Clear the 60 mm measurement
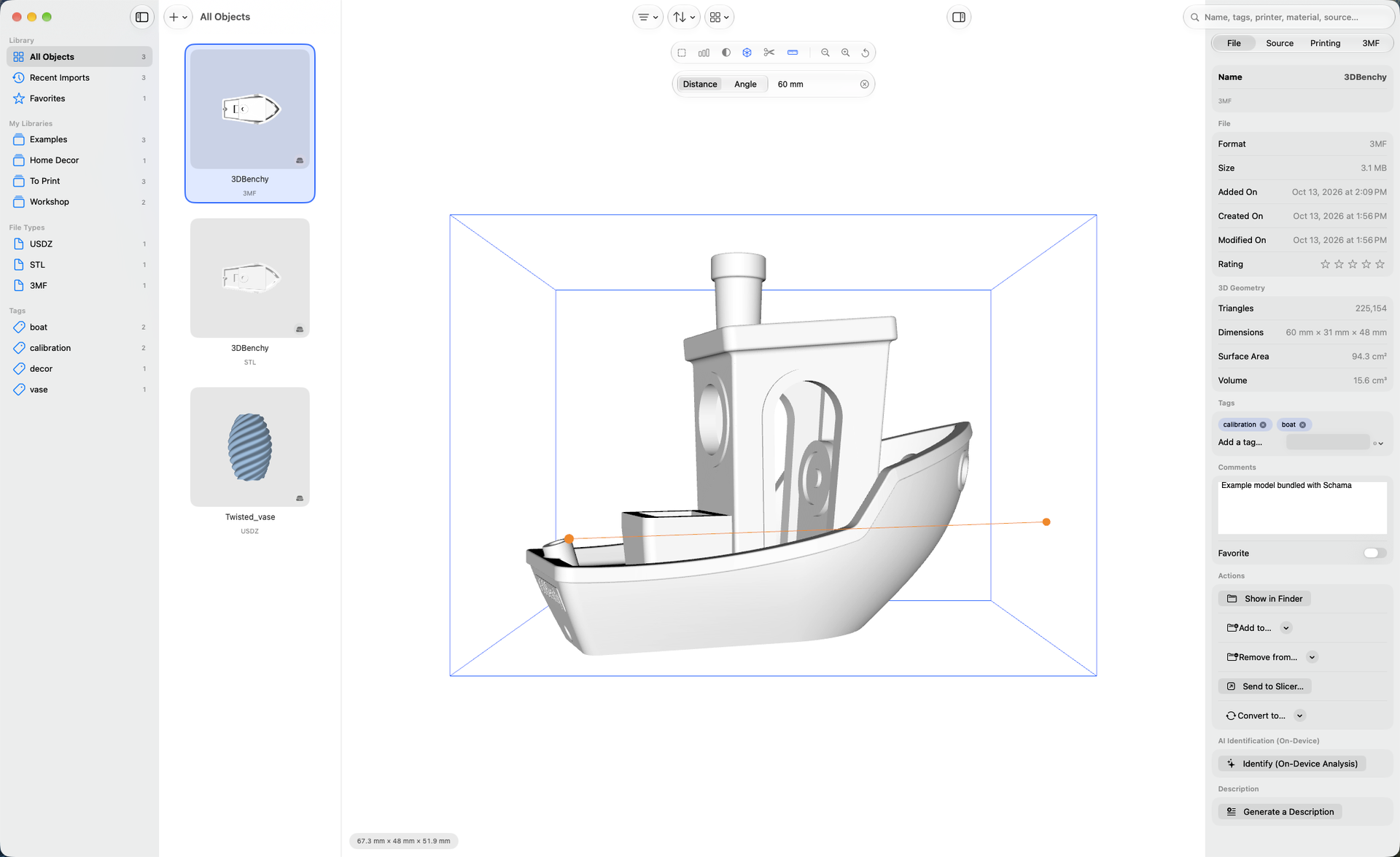This screenshot has width=1400, height=857. tap(864, 84)
